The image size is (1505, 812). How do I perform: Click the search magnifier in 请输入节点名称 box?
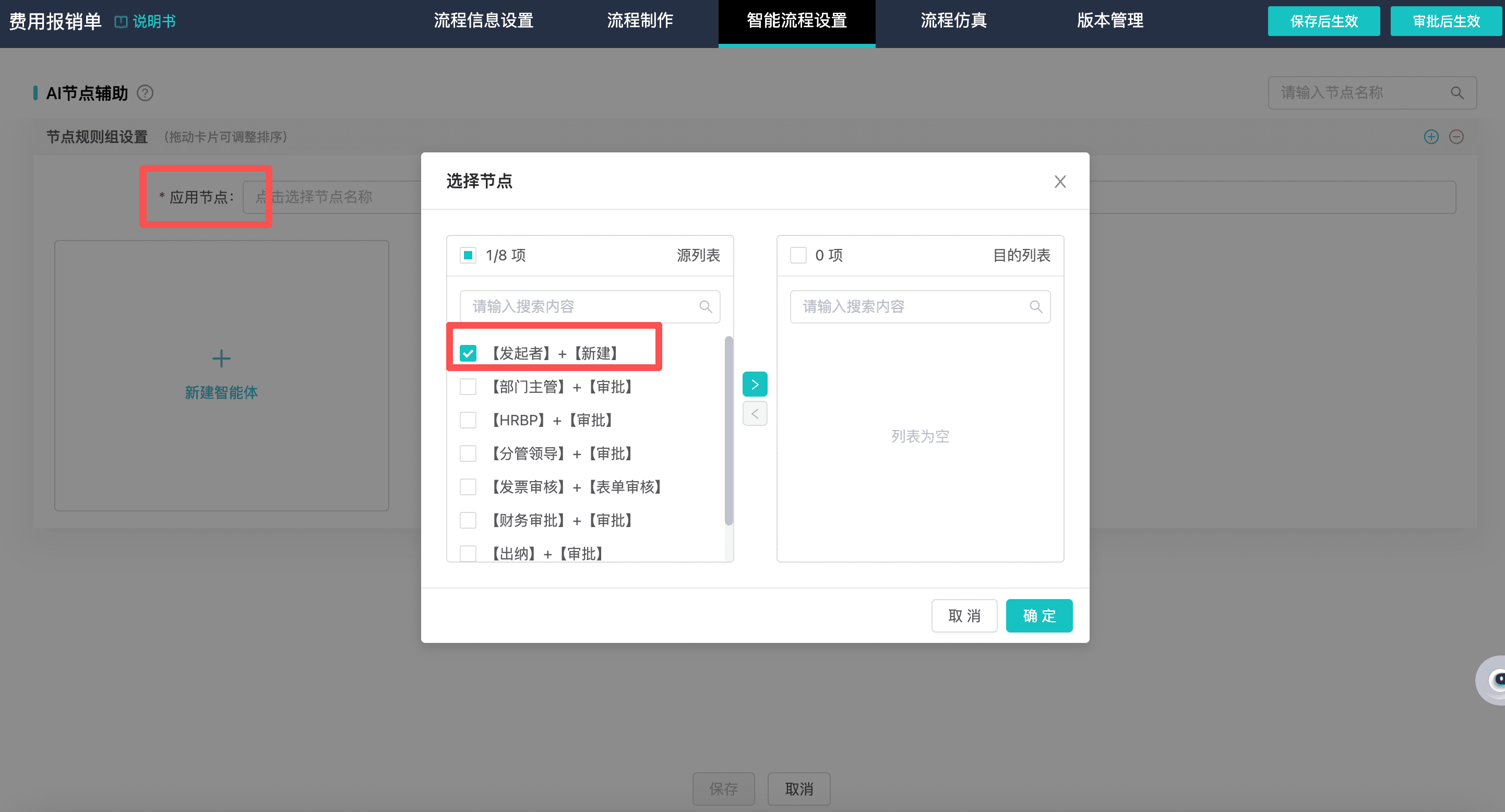(1456, 93)
